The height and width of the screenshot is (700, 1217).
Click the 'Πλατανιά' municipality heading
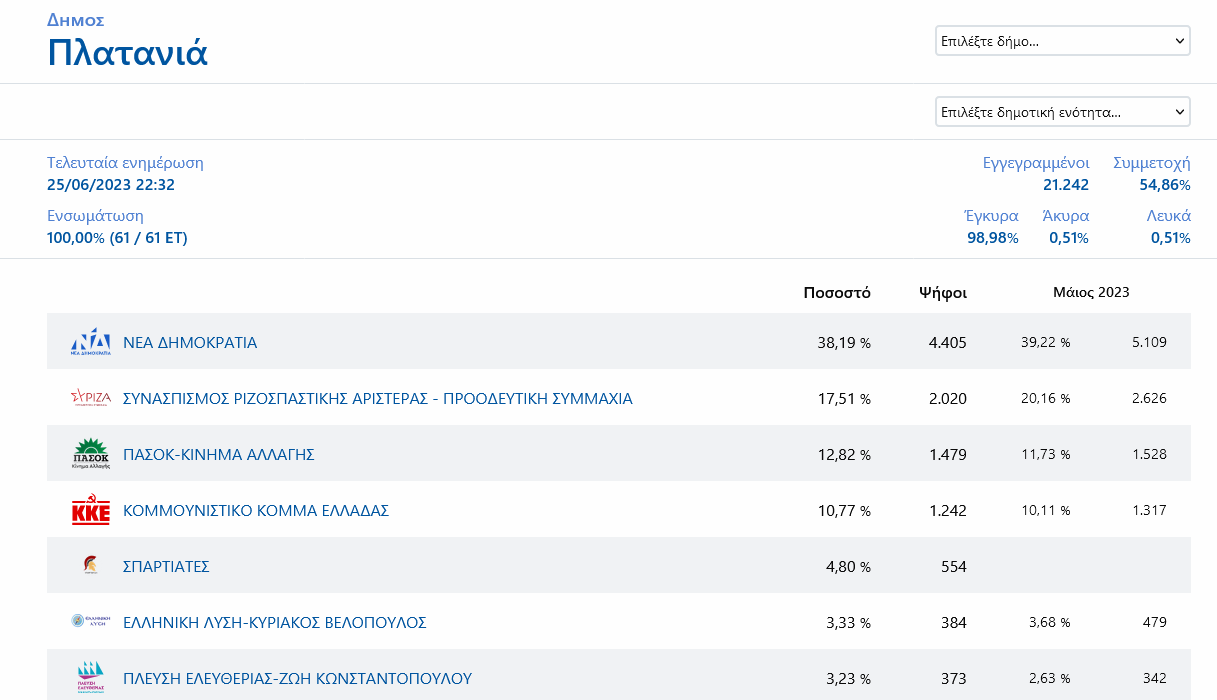coord(128,52)
